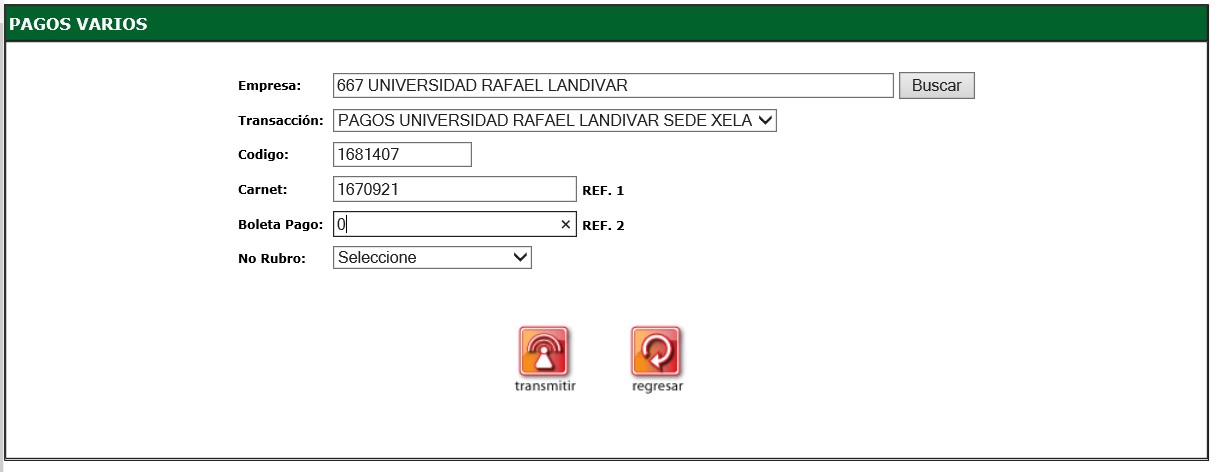Expand the No Rubro Seleccione dropdown
1222x472 pixels.
click(432, 258)
